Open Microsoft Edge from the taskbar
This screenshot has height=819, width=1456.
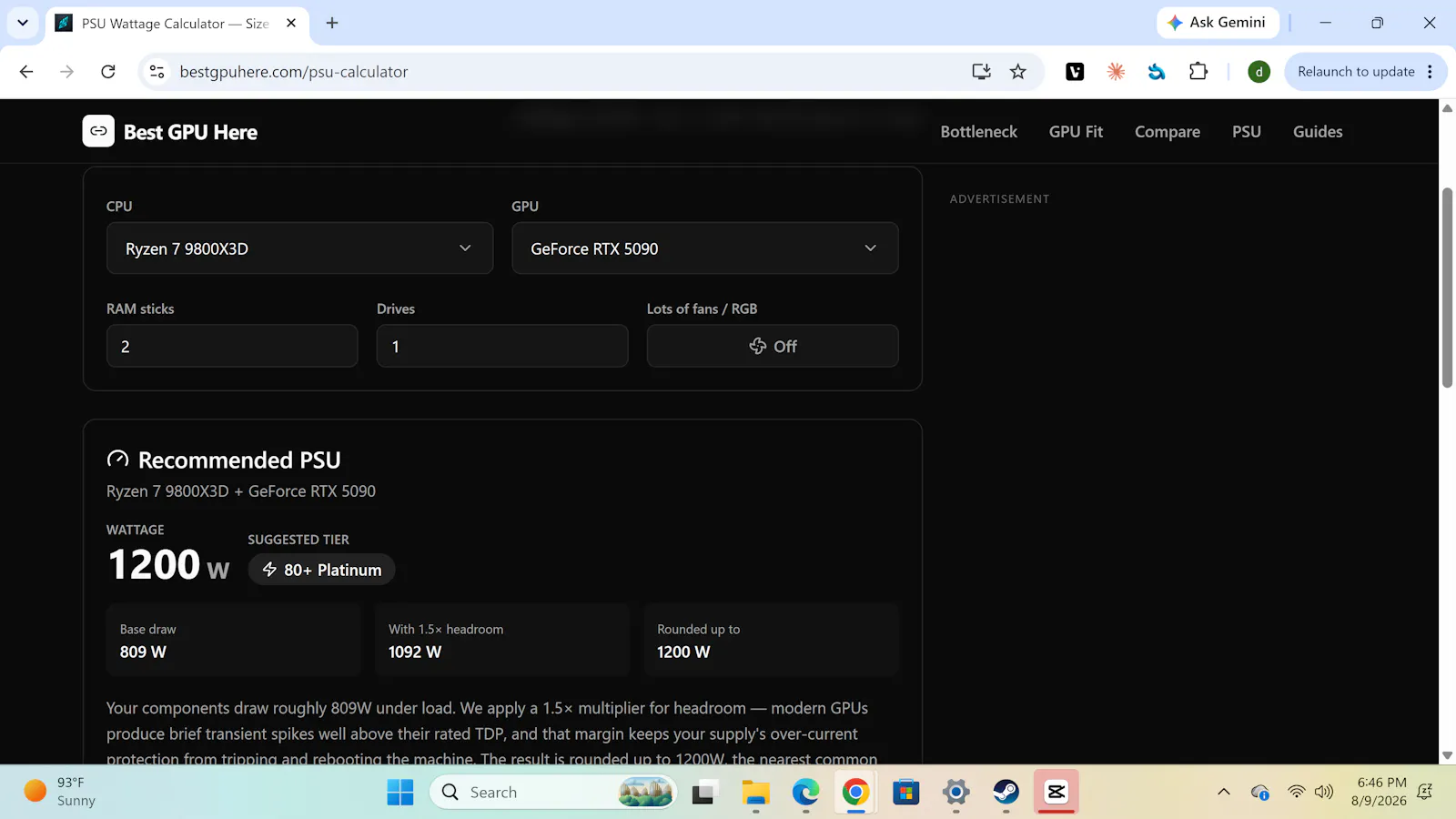(805, 793)
